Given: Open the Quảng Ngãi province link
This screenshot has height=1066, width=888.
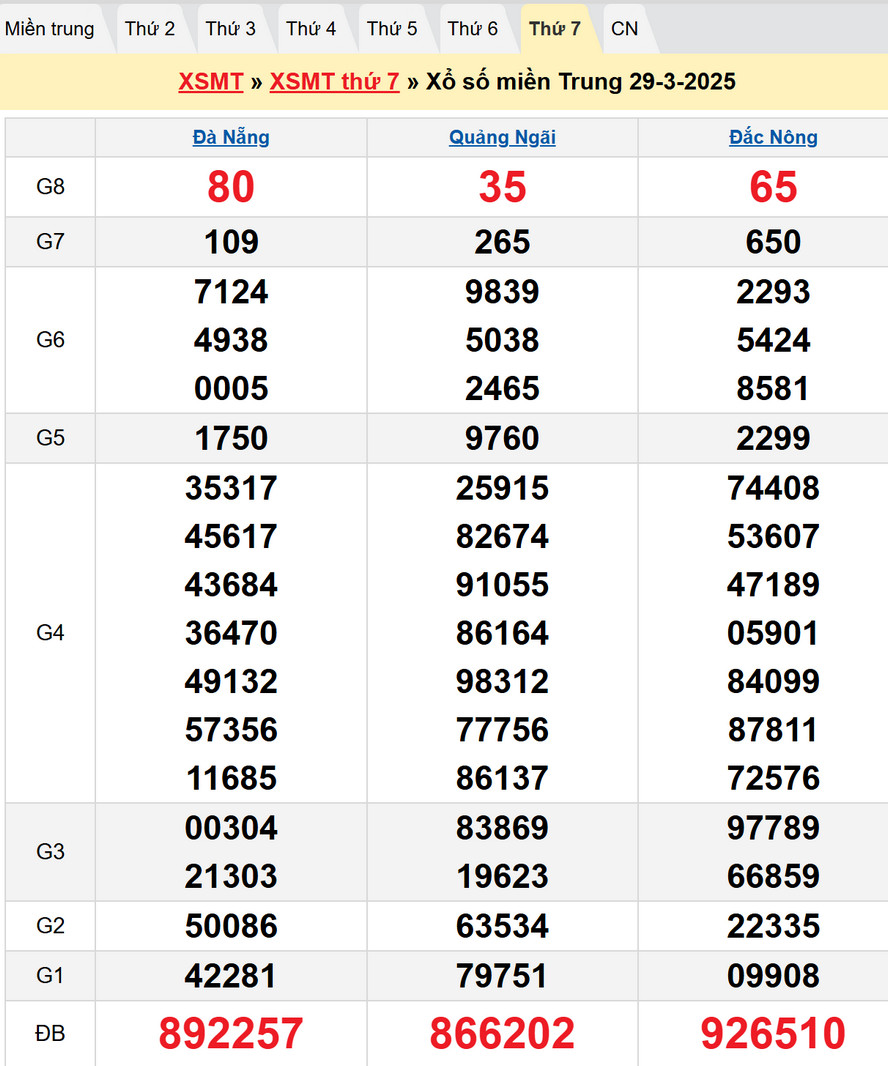Looking at the screenshot, I should 502,138.
